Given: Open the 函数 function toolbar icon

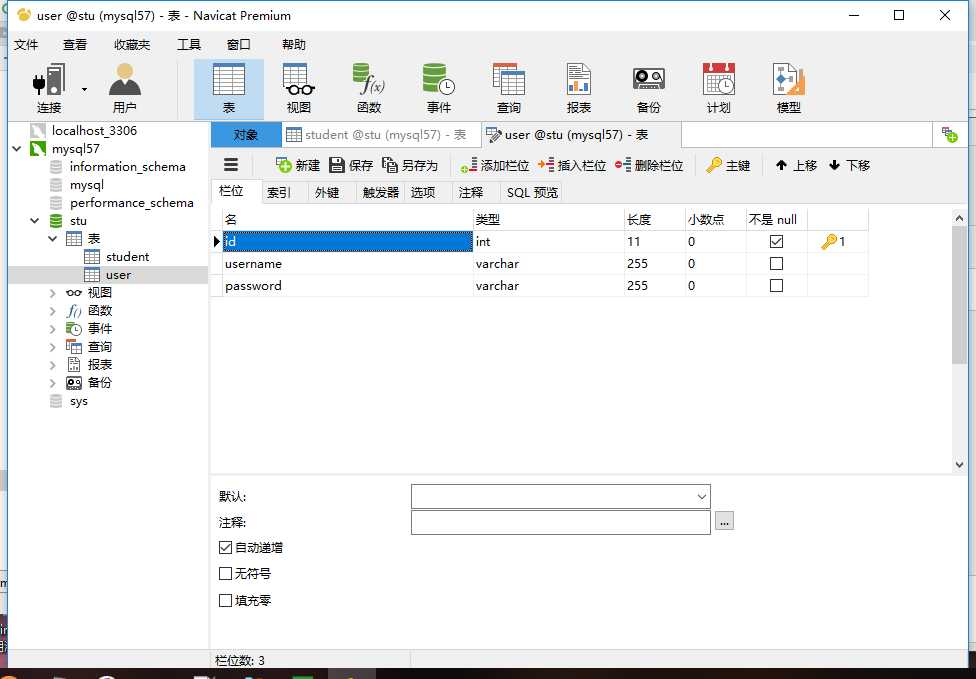Looking at the screenshot, I should point(369,88).
